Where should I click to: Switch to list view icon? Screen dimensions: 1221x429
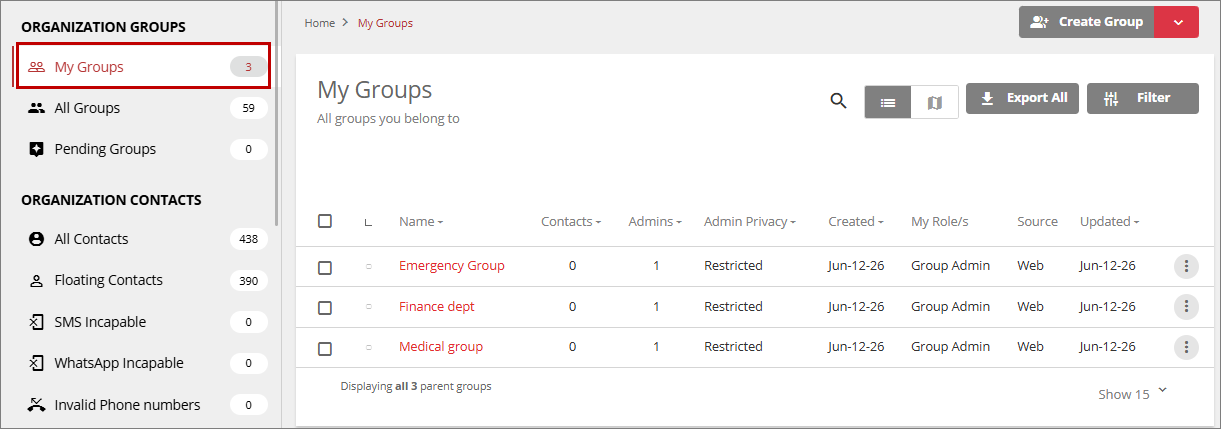tap(888, 102)
